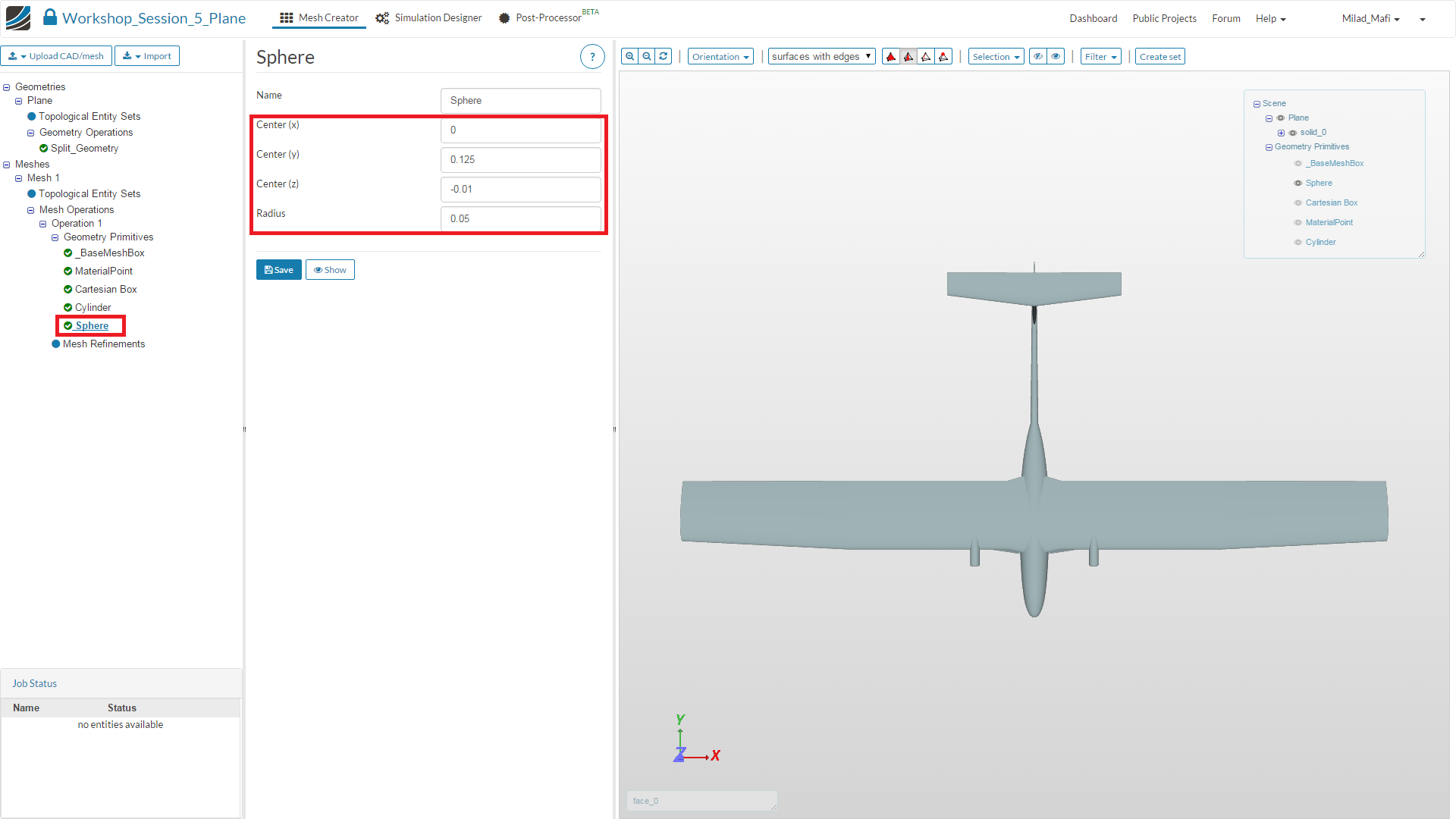Click the zoom out magnifier icon
This screenshot has height=819, width=1456.
tap(647, 56)
